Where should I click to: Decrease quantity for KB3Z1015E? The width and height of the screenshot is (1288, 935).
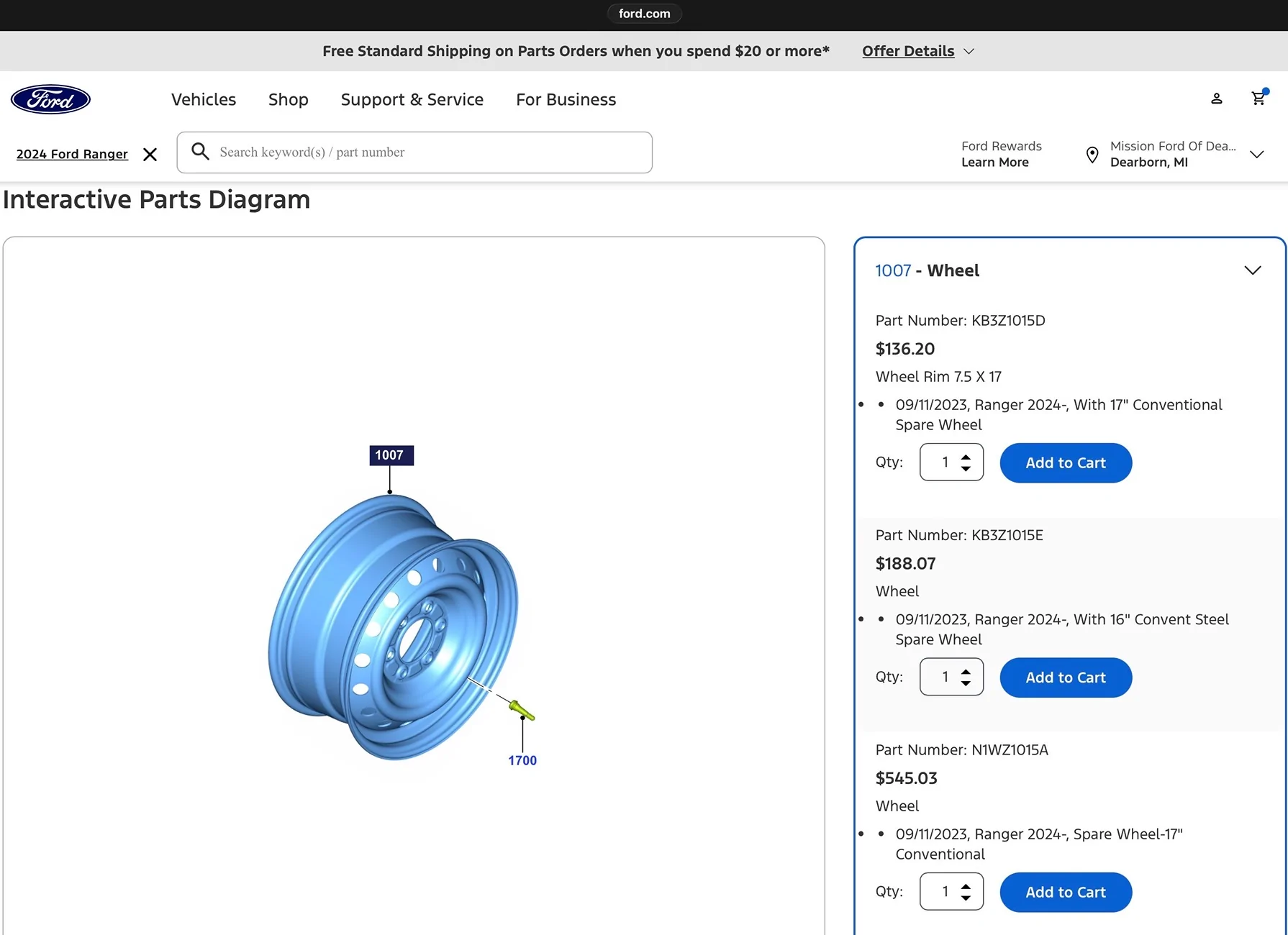(966, 683)
